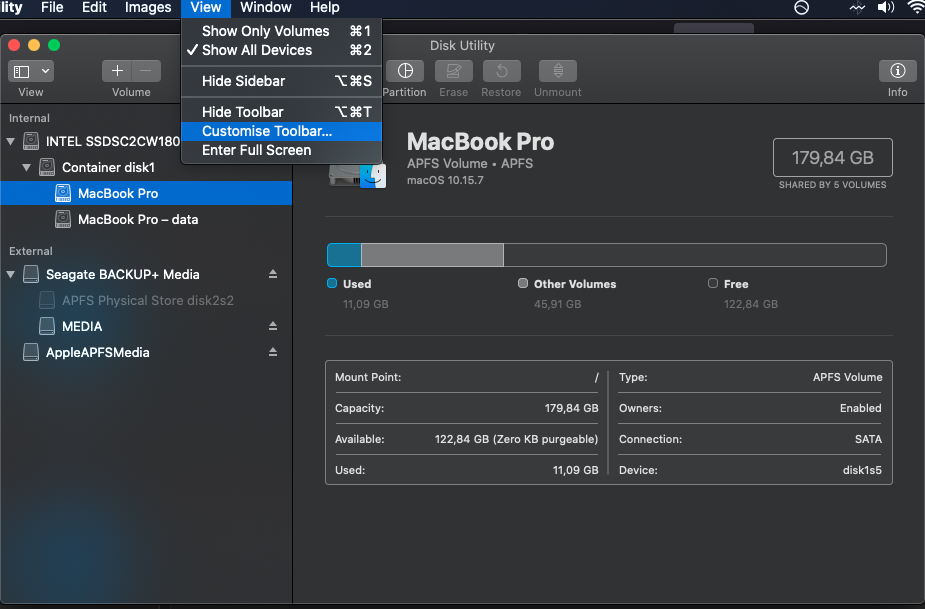Choose Hide Sidebar from View menu
925x609 pixels.
pyautogui.click(x=282, y=81)
